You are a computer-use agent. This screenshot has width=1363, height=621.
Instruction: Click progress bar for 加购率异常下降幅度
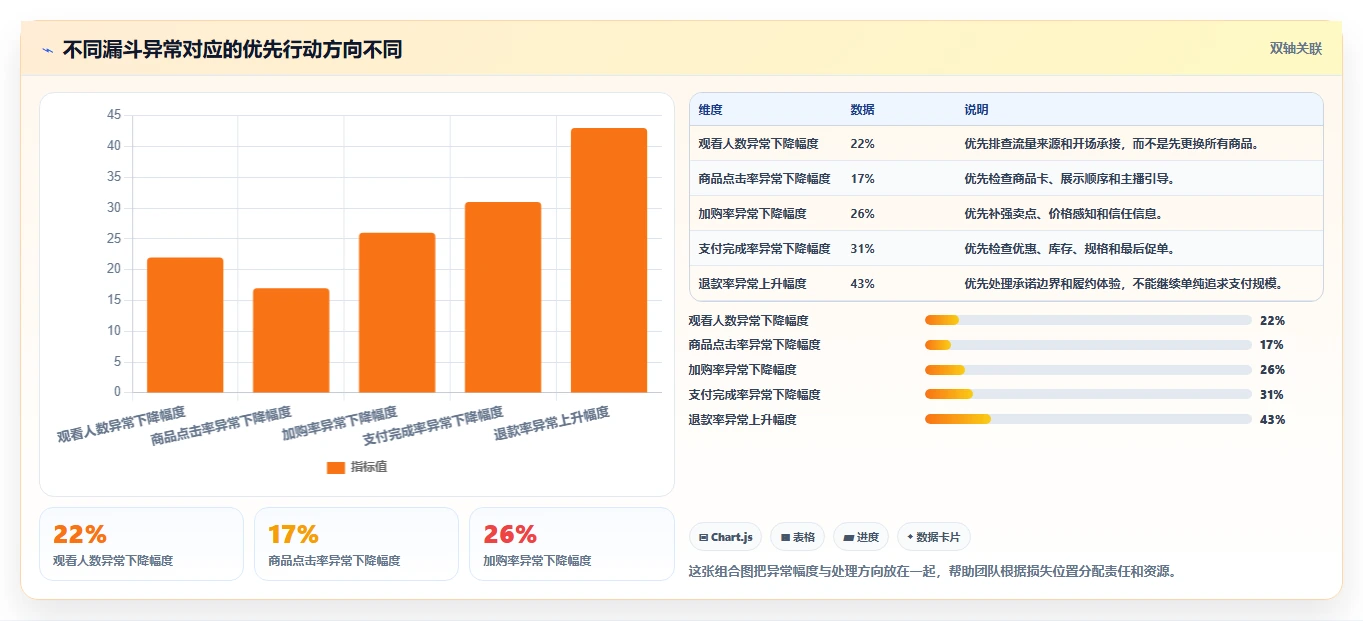coord(1088,370)
